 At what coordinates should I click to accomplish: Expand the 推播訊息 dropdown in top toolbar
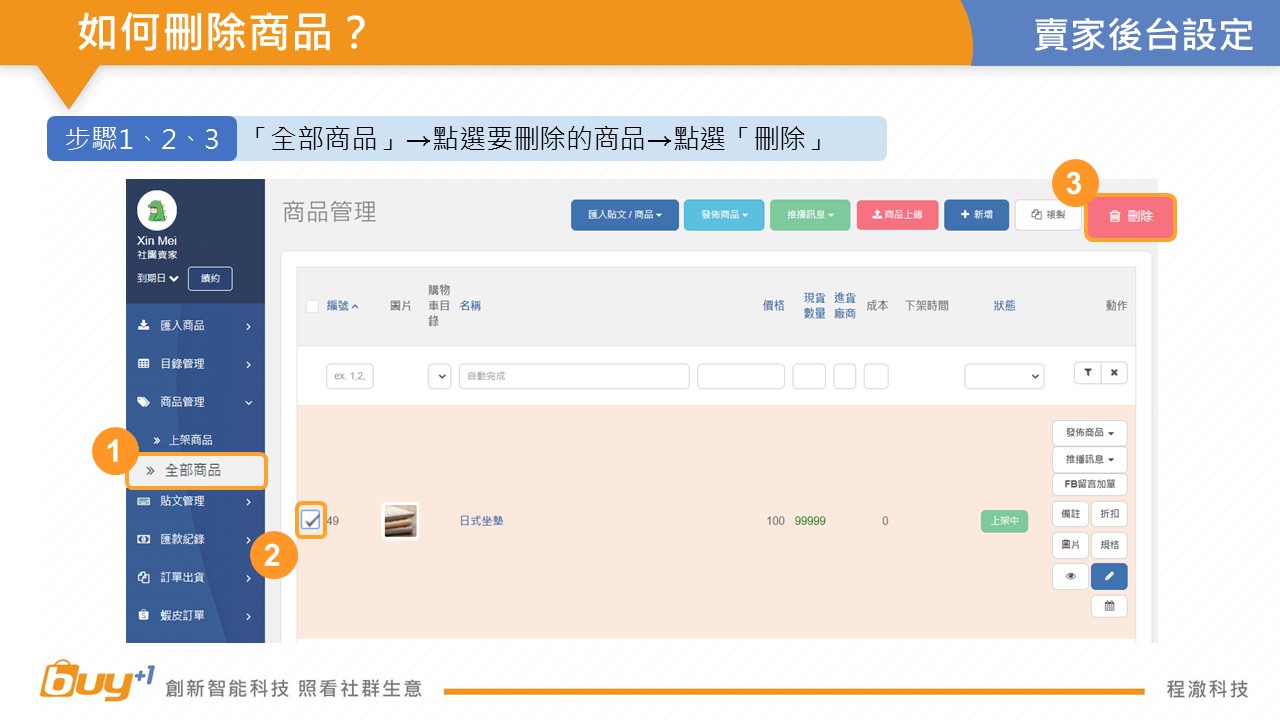pos(809,215)
